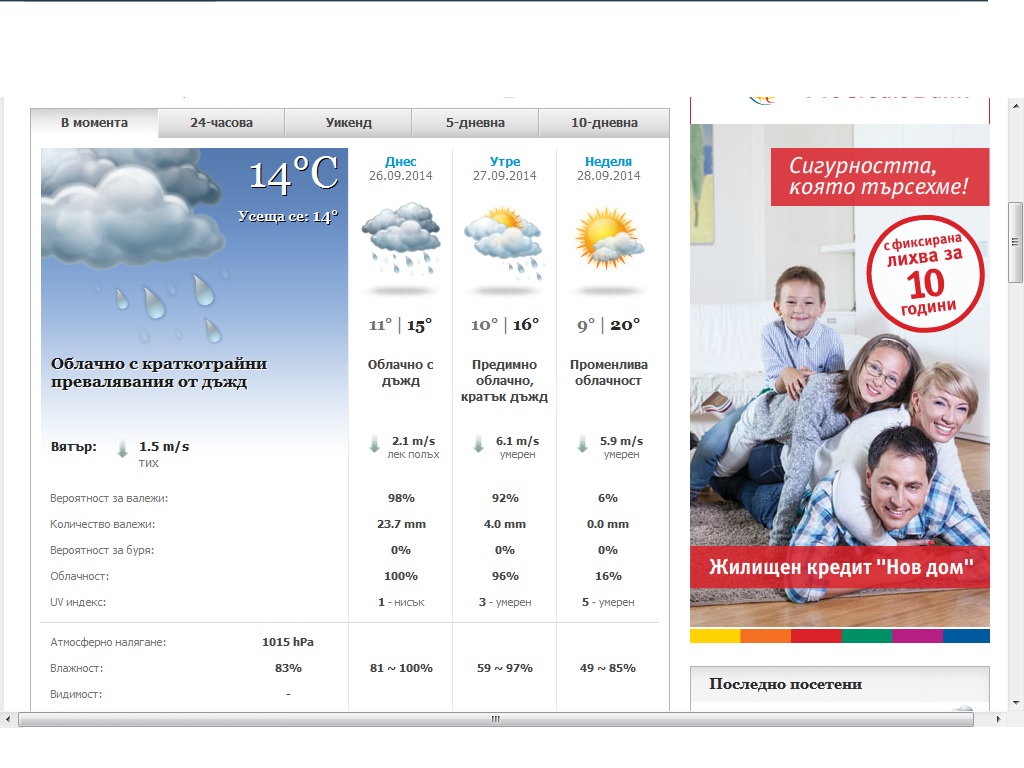Screen dimensions: 1024x768
Task: Click the horizontal scrollbar left arrow
Action: tap(8, 720)
